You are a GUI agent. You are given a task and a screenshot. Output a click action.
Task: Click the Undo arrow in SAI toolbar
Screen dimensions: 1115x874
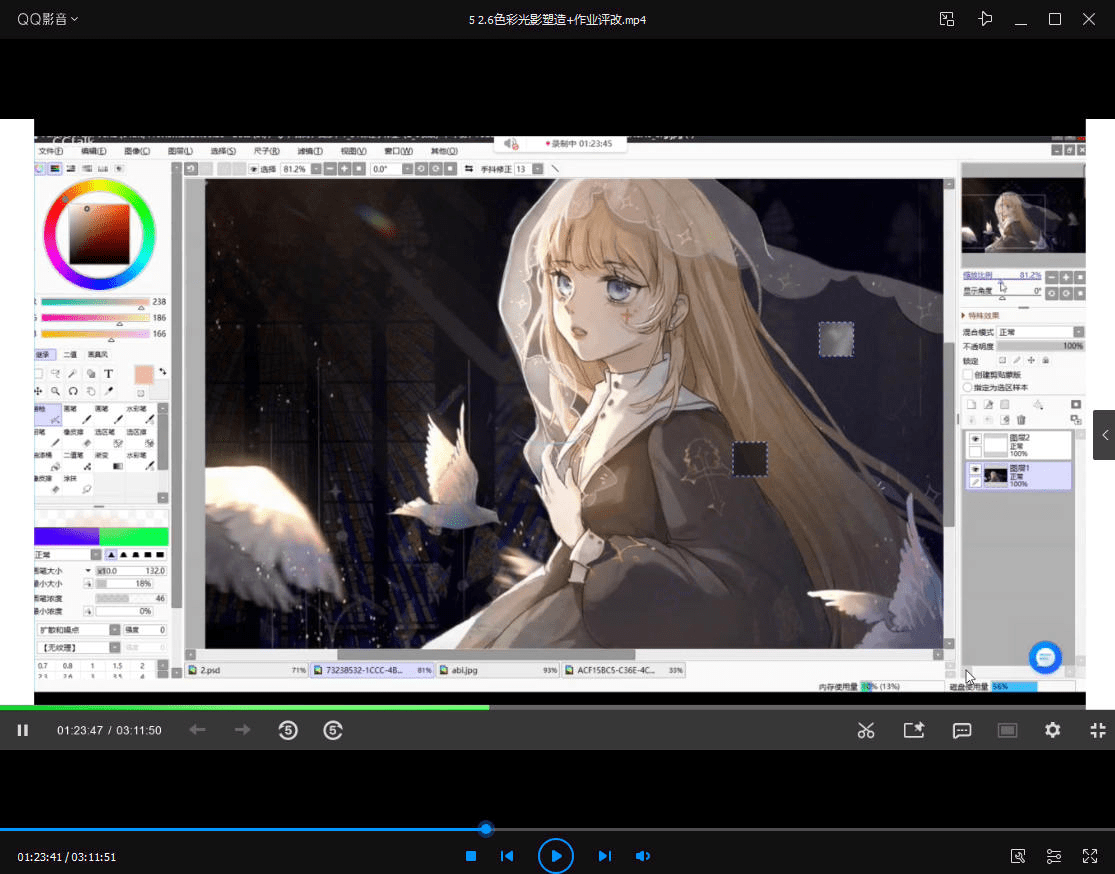tap(191, 169)
